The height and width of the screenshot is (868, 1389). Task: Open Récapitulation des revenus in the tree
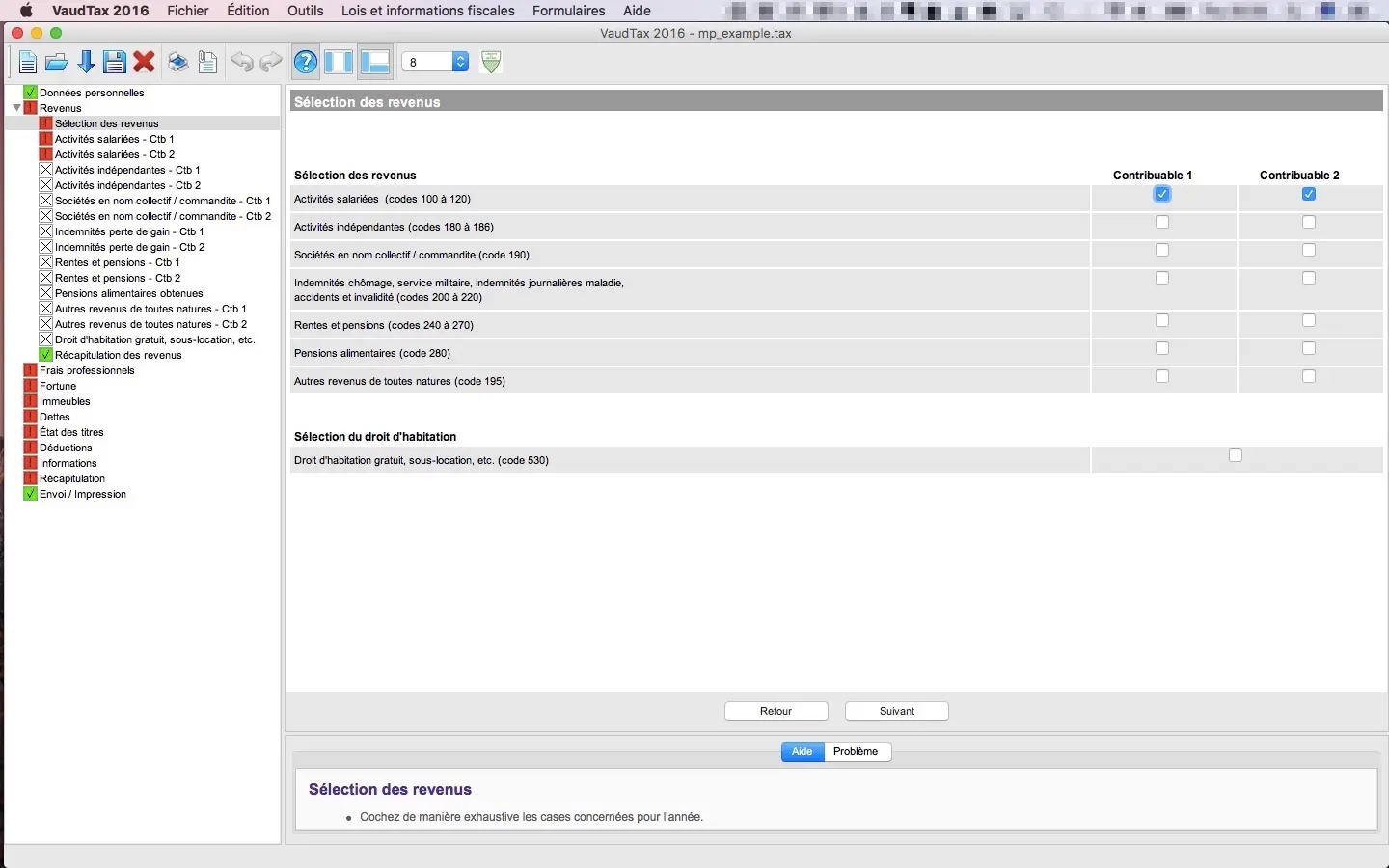(118, 355)
